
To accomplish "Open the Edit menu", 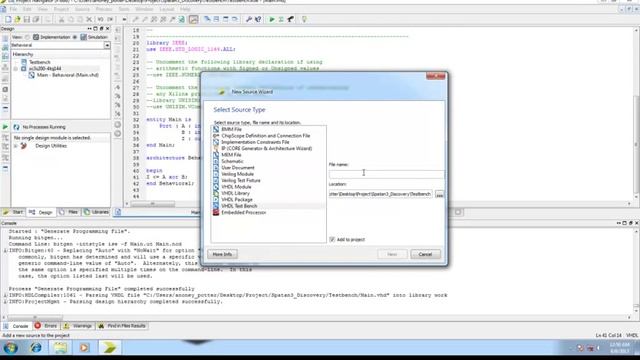I will tap(27, 9).
